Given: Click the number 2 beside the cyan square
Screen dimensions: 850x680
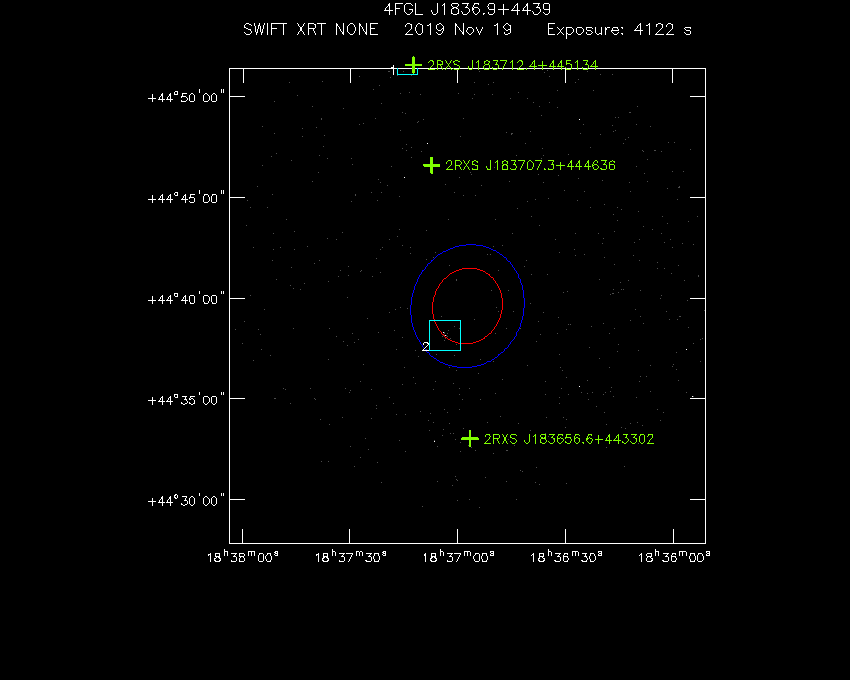Looking at the screenshot, I should point(426,347).
